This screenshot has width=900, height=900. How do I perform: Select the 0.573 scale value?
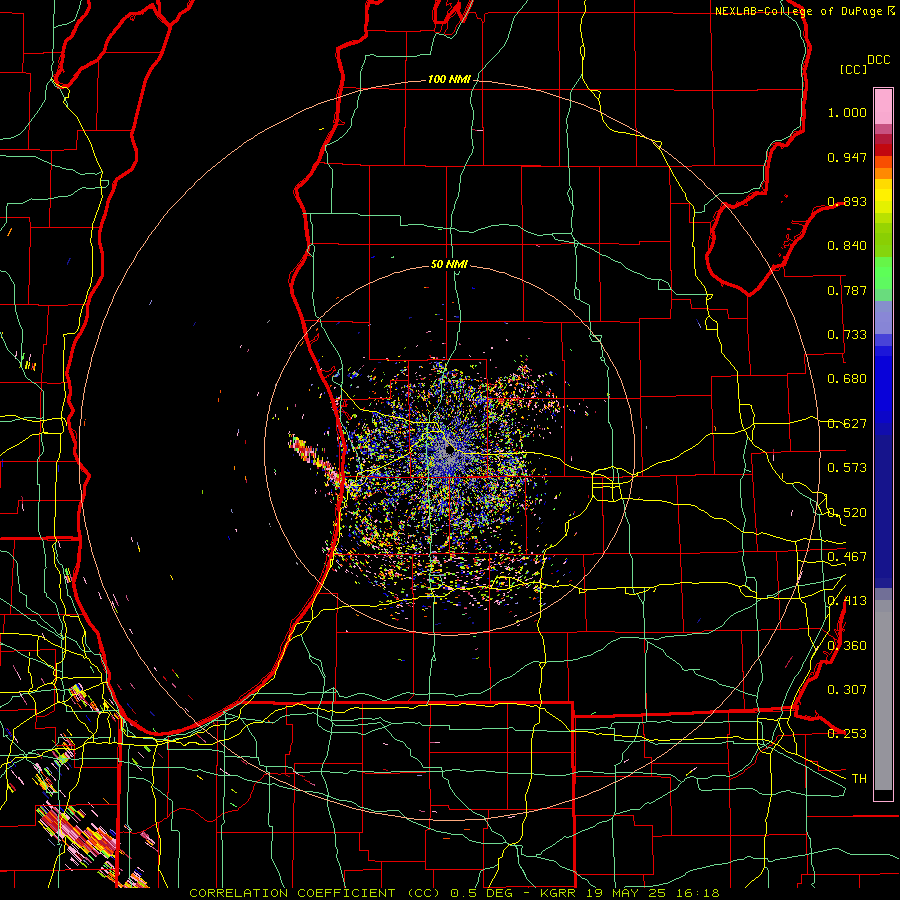point(847,468)
